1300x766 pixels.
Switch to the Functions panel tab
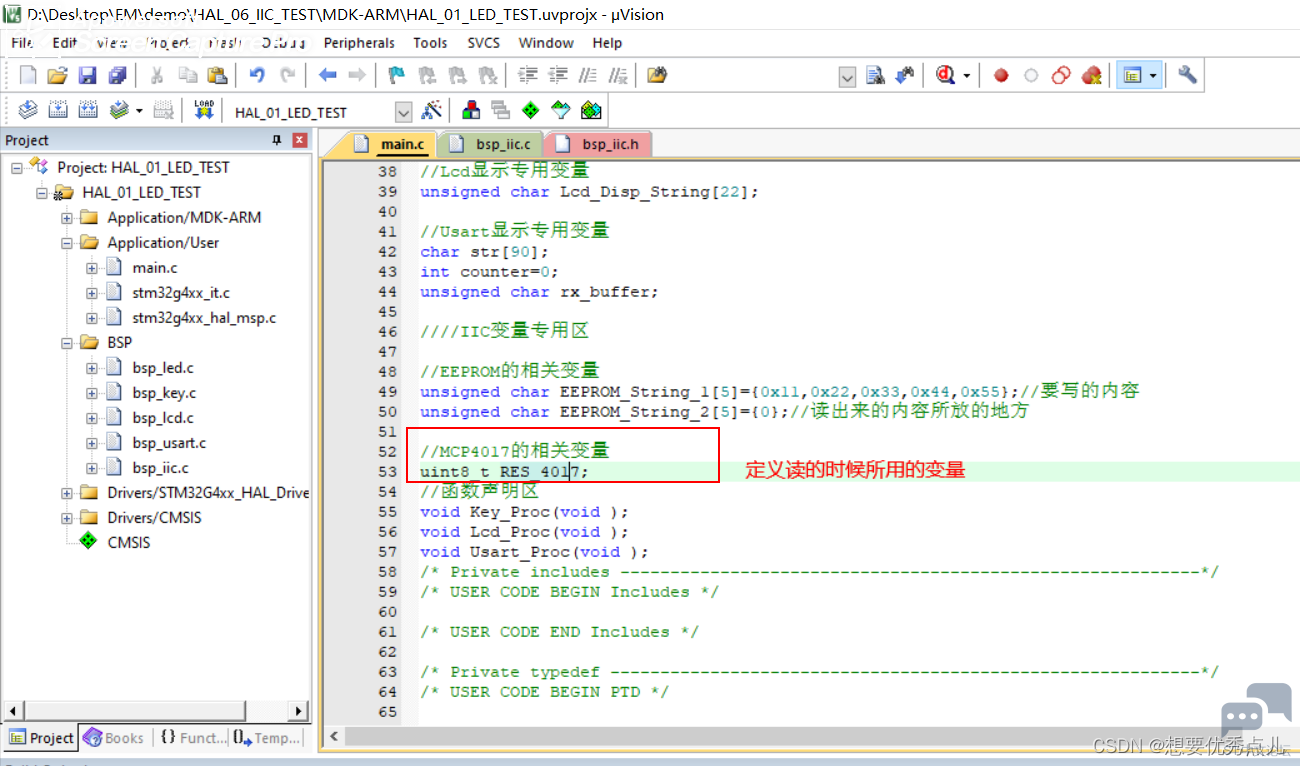[x=193, y=738]
